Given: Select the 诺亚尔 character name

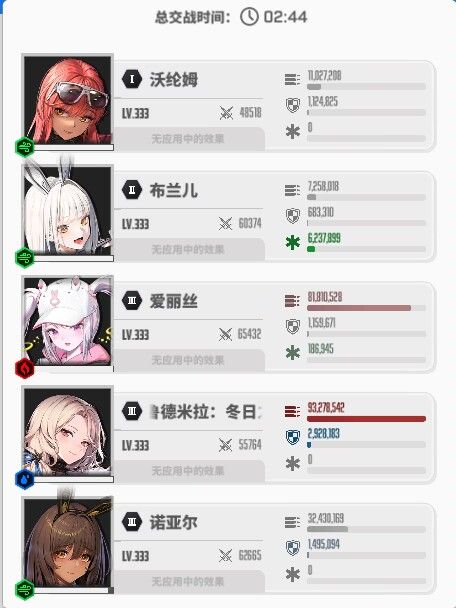Looking at the screenshot, I should (x=174, y=522).
